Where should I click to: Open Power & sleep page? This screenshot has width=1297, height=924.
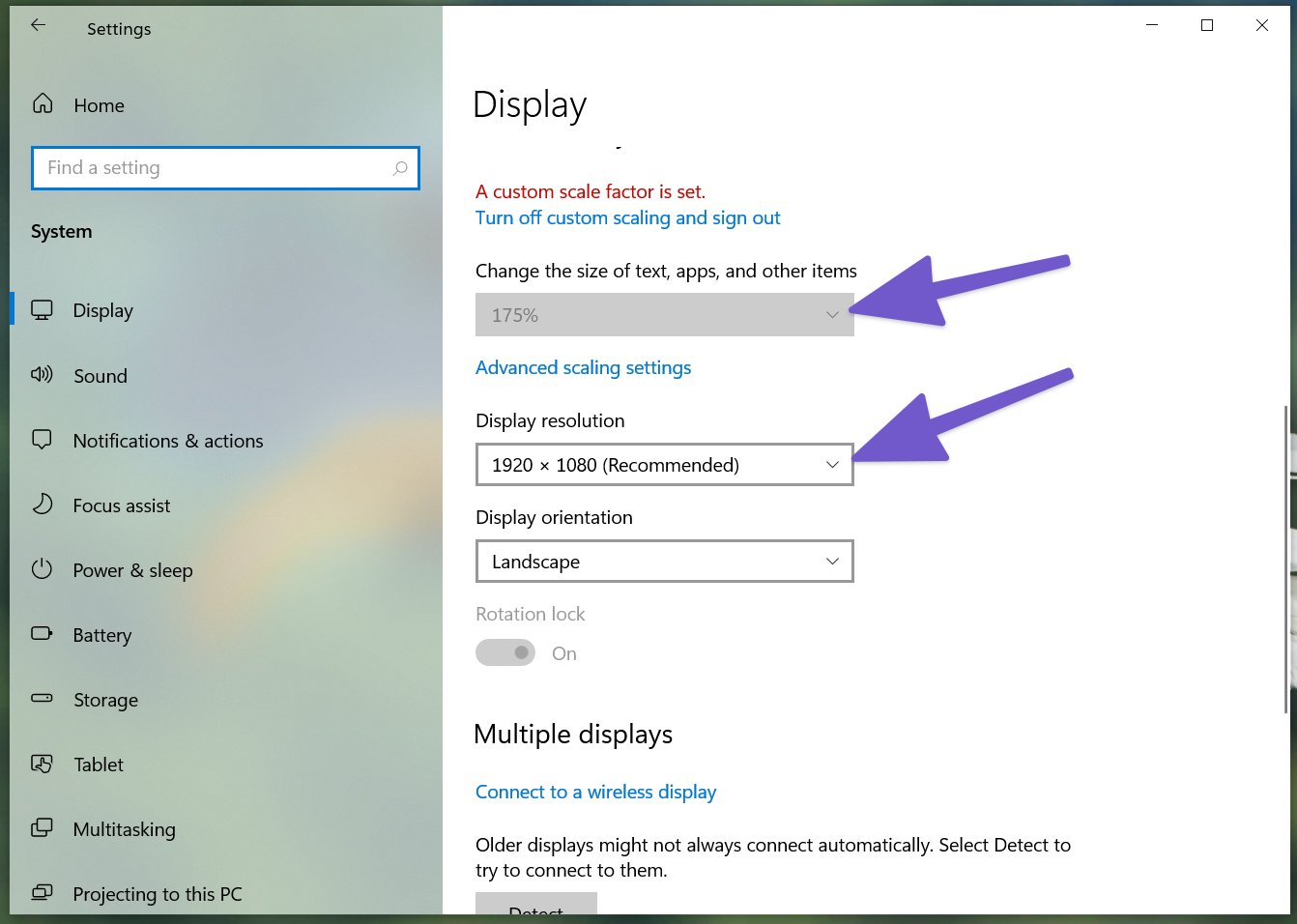(133, 570)
